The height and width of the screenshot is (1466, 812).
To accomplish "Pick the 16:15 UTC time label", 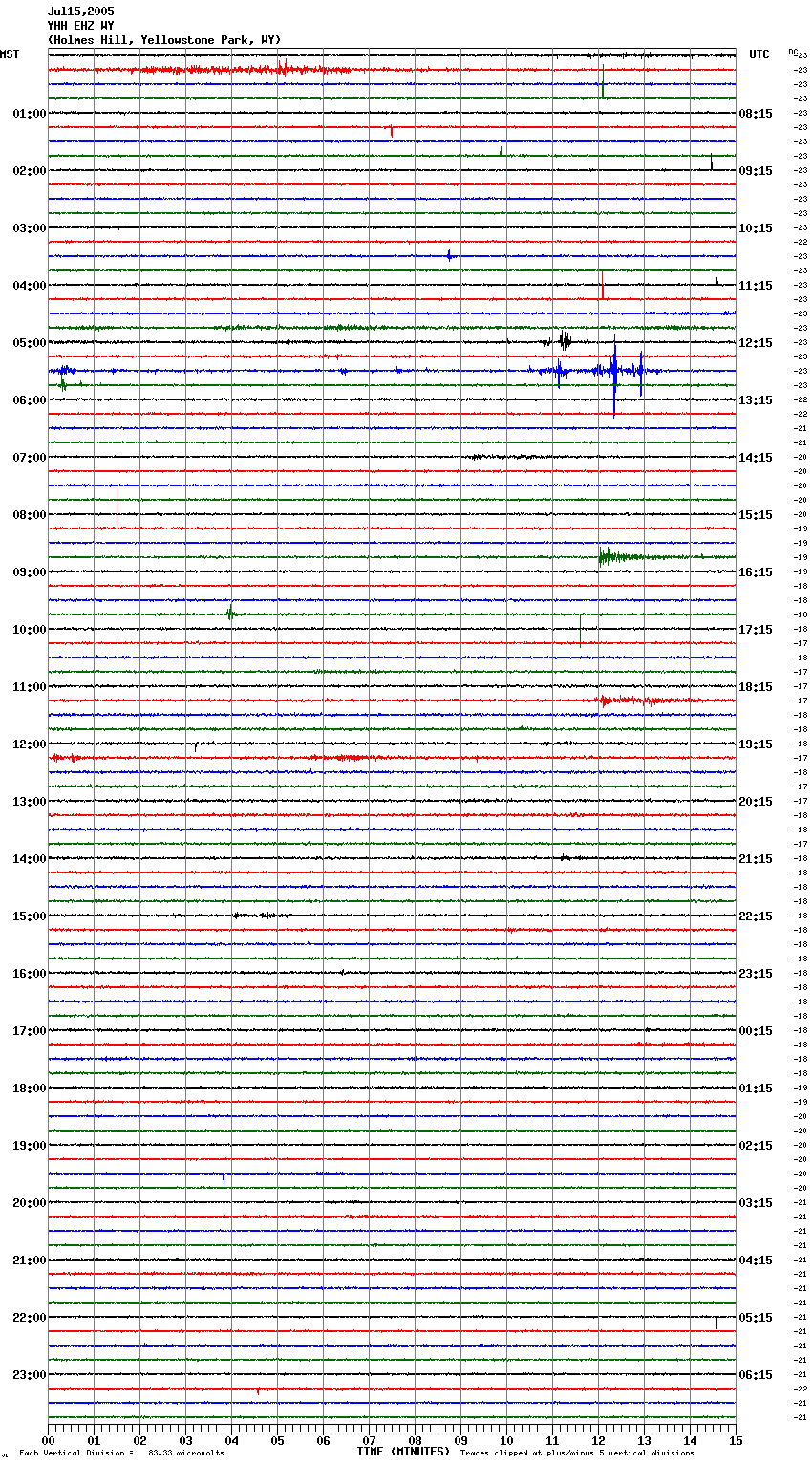I will click(x=756, y=572).
